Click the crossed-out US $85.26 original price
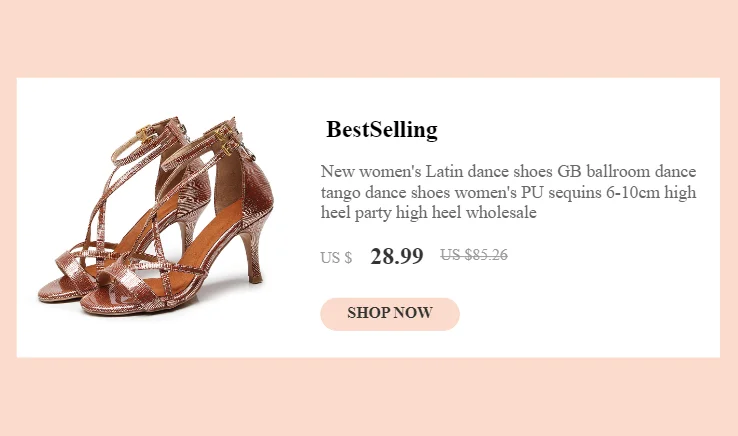The image size is (738, 436). [474, 255]
